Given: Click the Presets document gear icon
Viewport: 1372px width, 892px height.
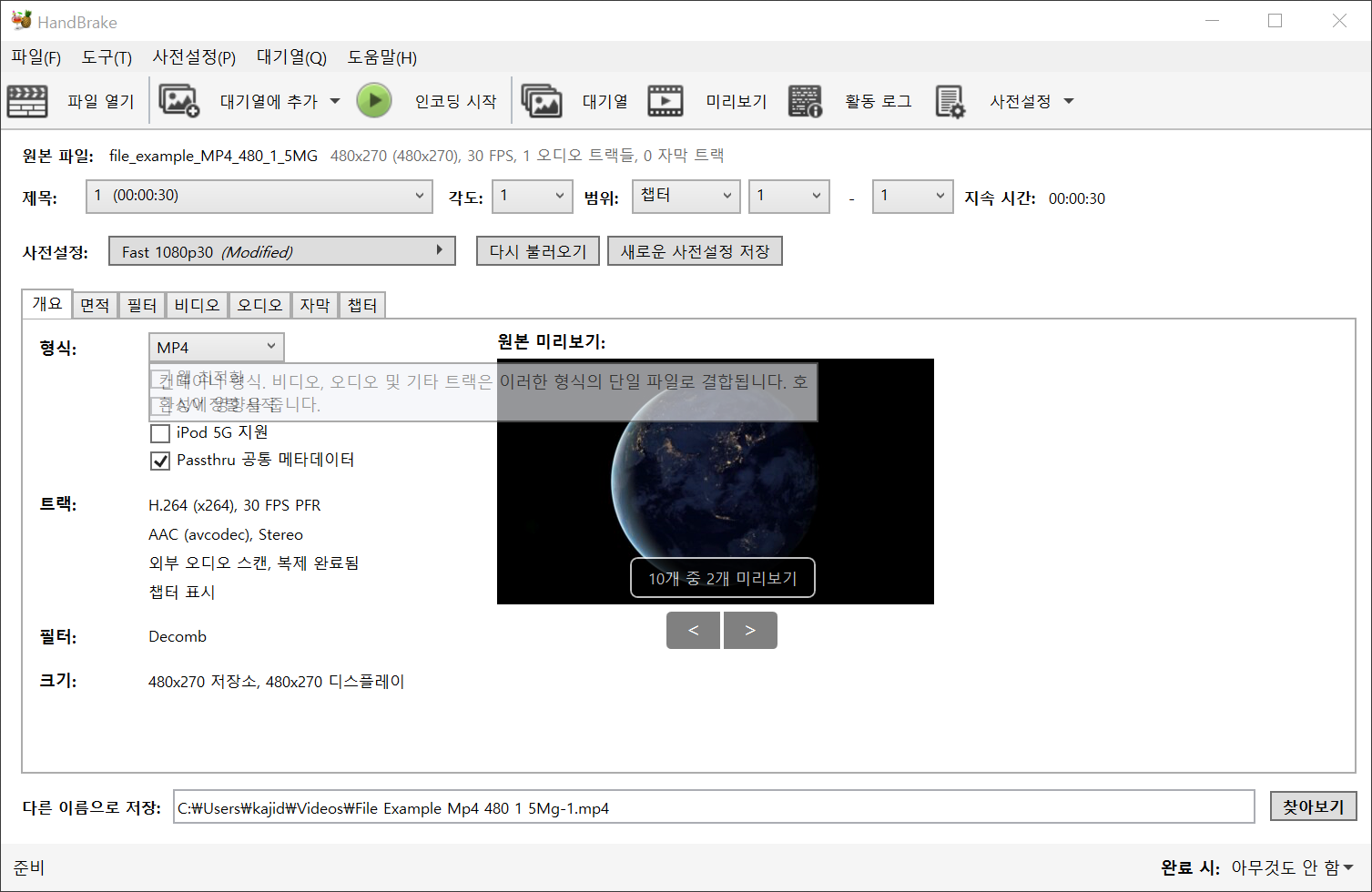Looking at the screenshot, I should pyautogui.click(x=950, y=102).
